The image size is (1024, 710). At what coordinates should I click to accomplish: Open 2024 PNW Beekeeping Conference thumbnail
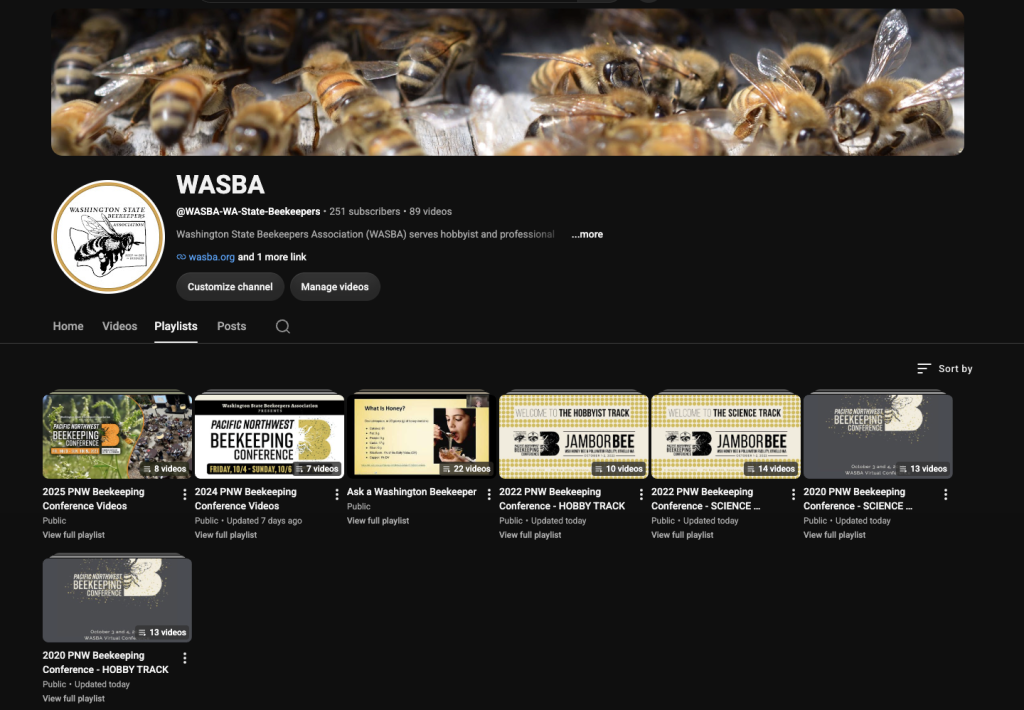pos(269,436)
